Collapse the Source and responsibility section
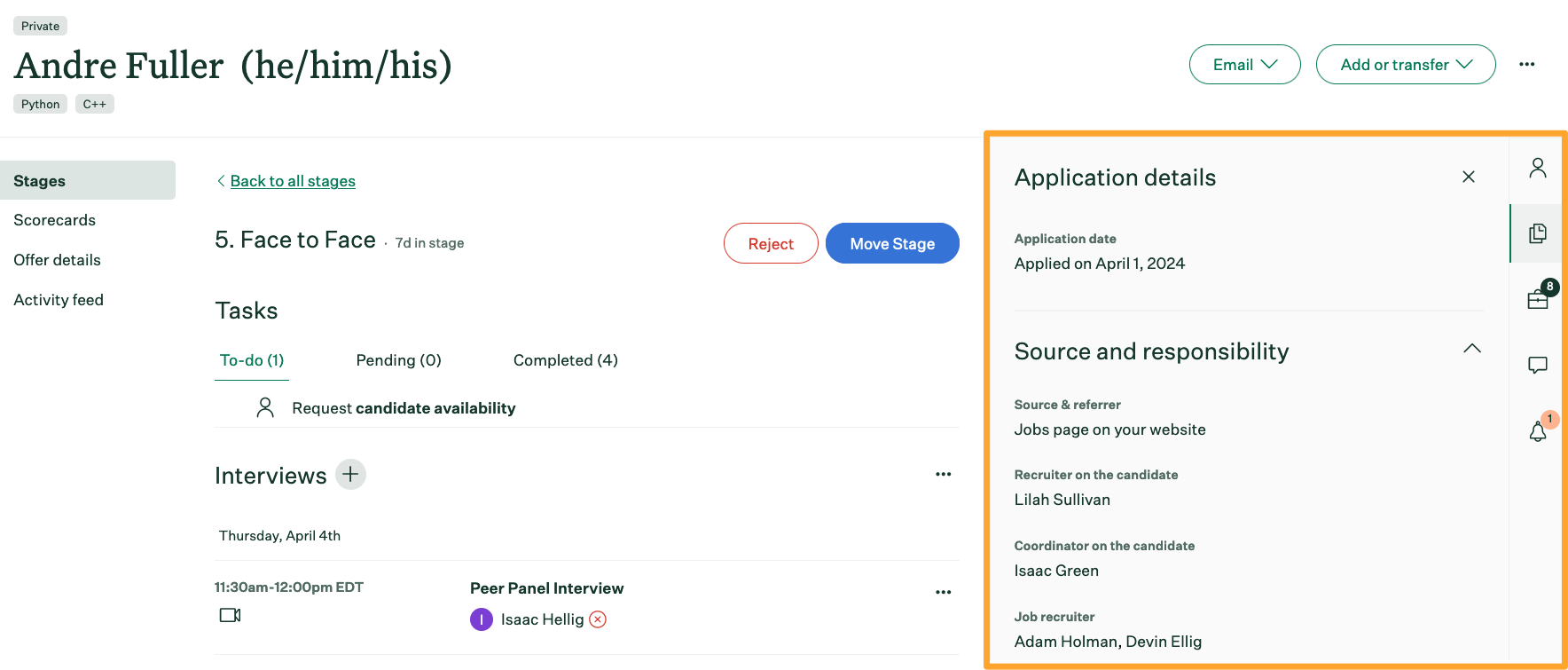 [1471, 349]
